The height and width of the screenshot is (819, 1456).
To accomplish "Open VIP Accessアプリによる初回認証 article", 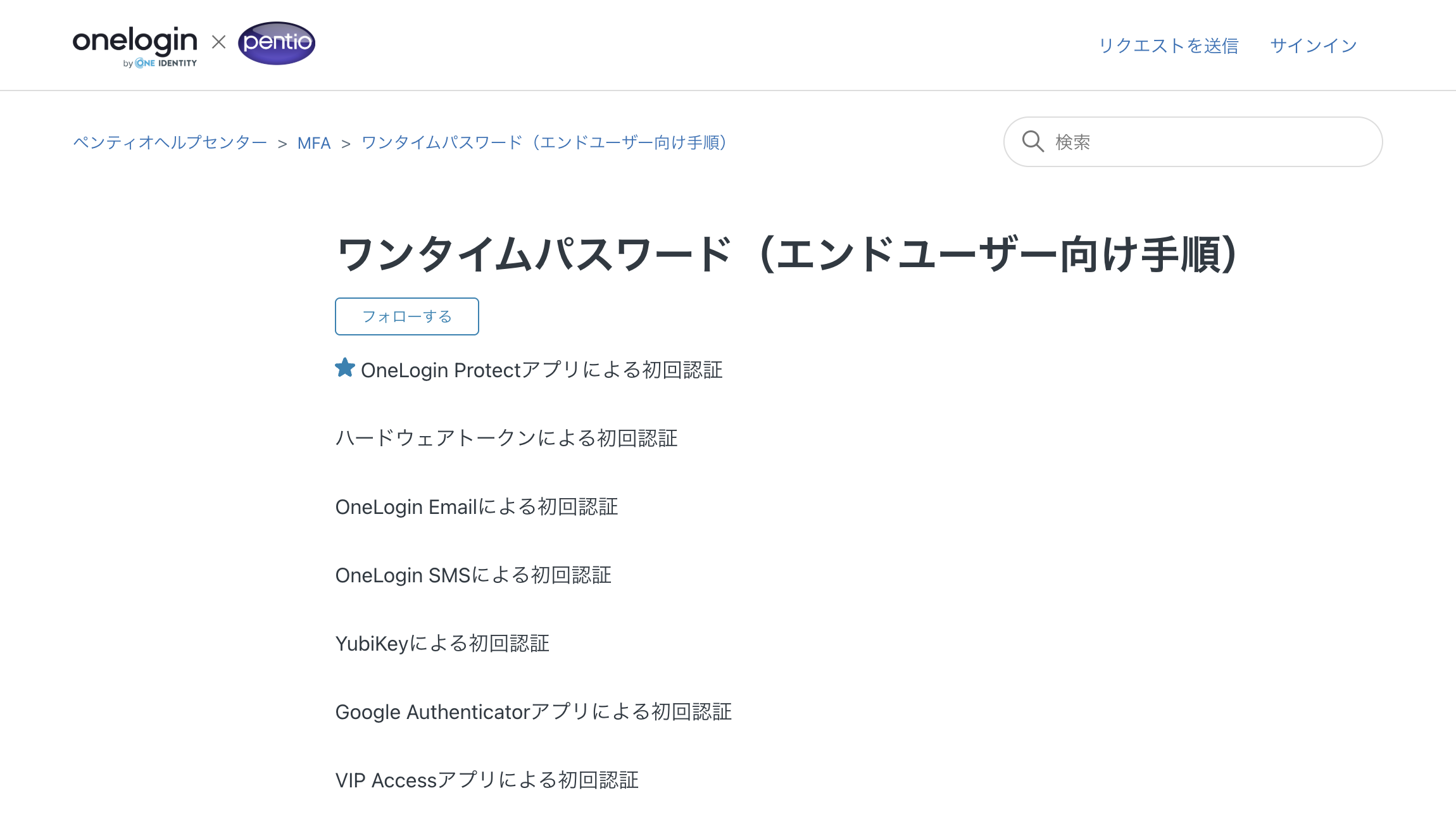I will pos(487,780).
